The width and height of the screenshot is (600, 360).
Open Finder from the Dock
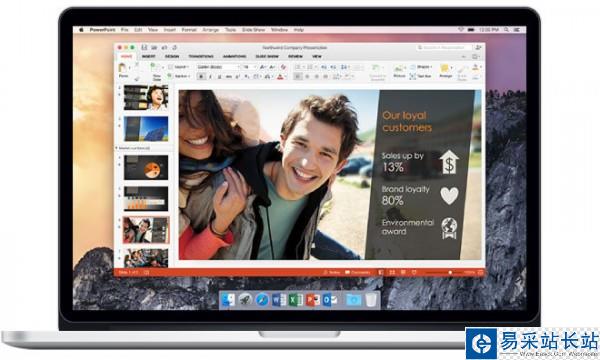(x=228, y=300)
